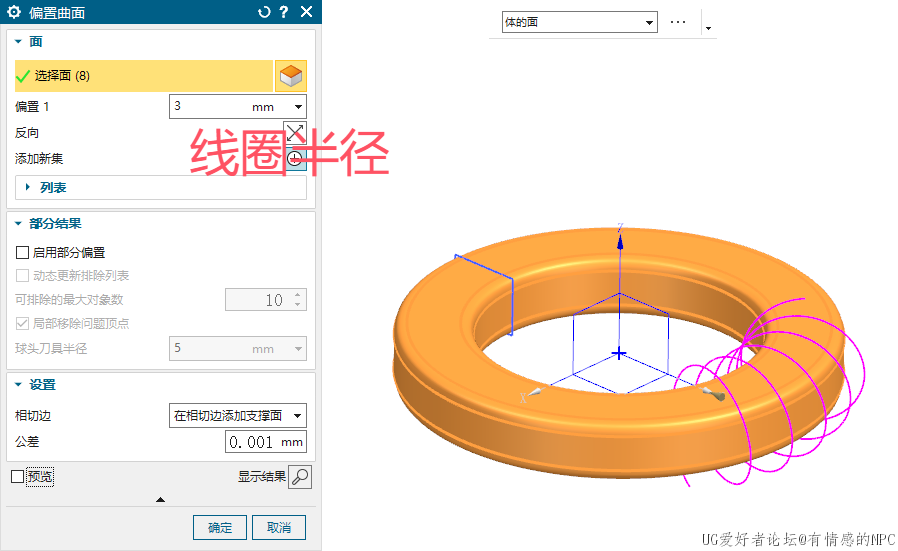Click the reset dialog circular arrow icon
The width and height of the screenshot is (898, 551).
(264, 12)
